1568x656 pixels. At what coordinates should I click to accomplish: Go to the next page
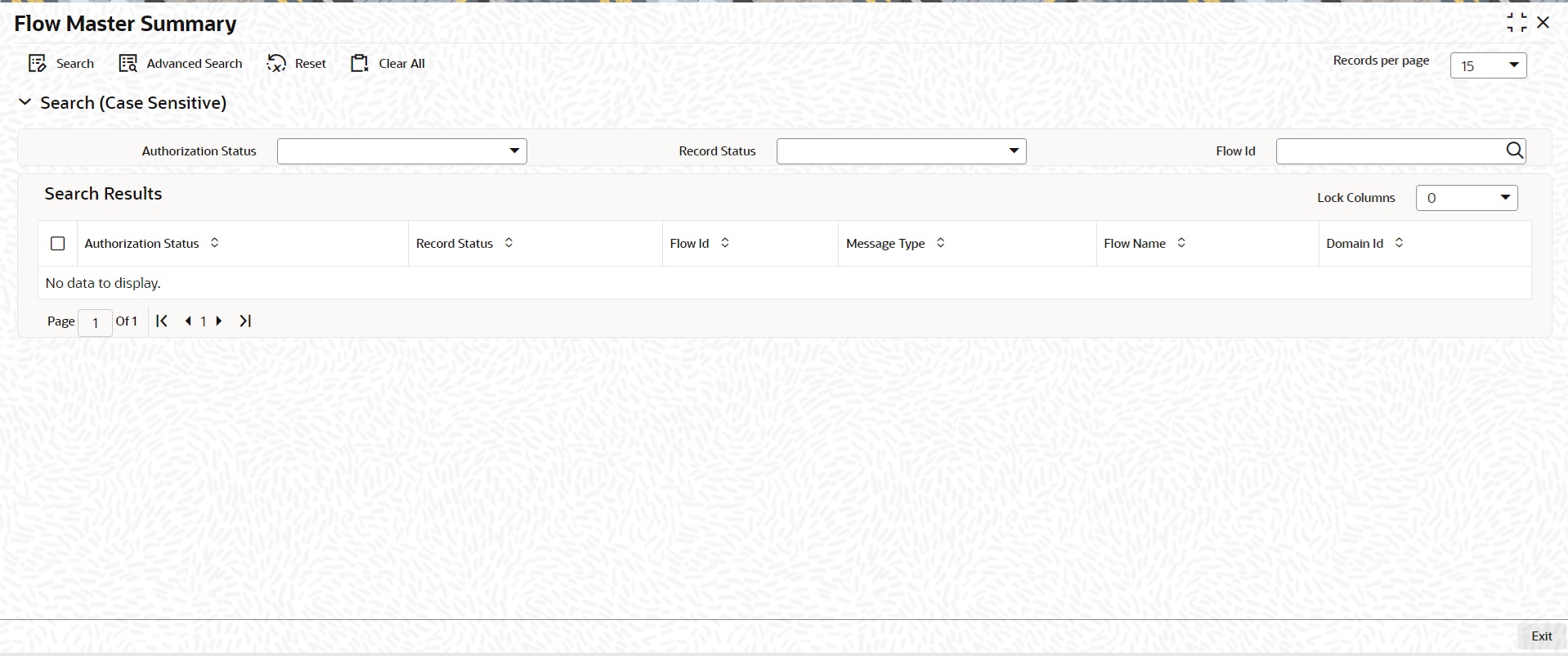coord(219,321)
